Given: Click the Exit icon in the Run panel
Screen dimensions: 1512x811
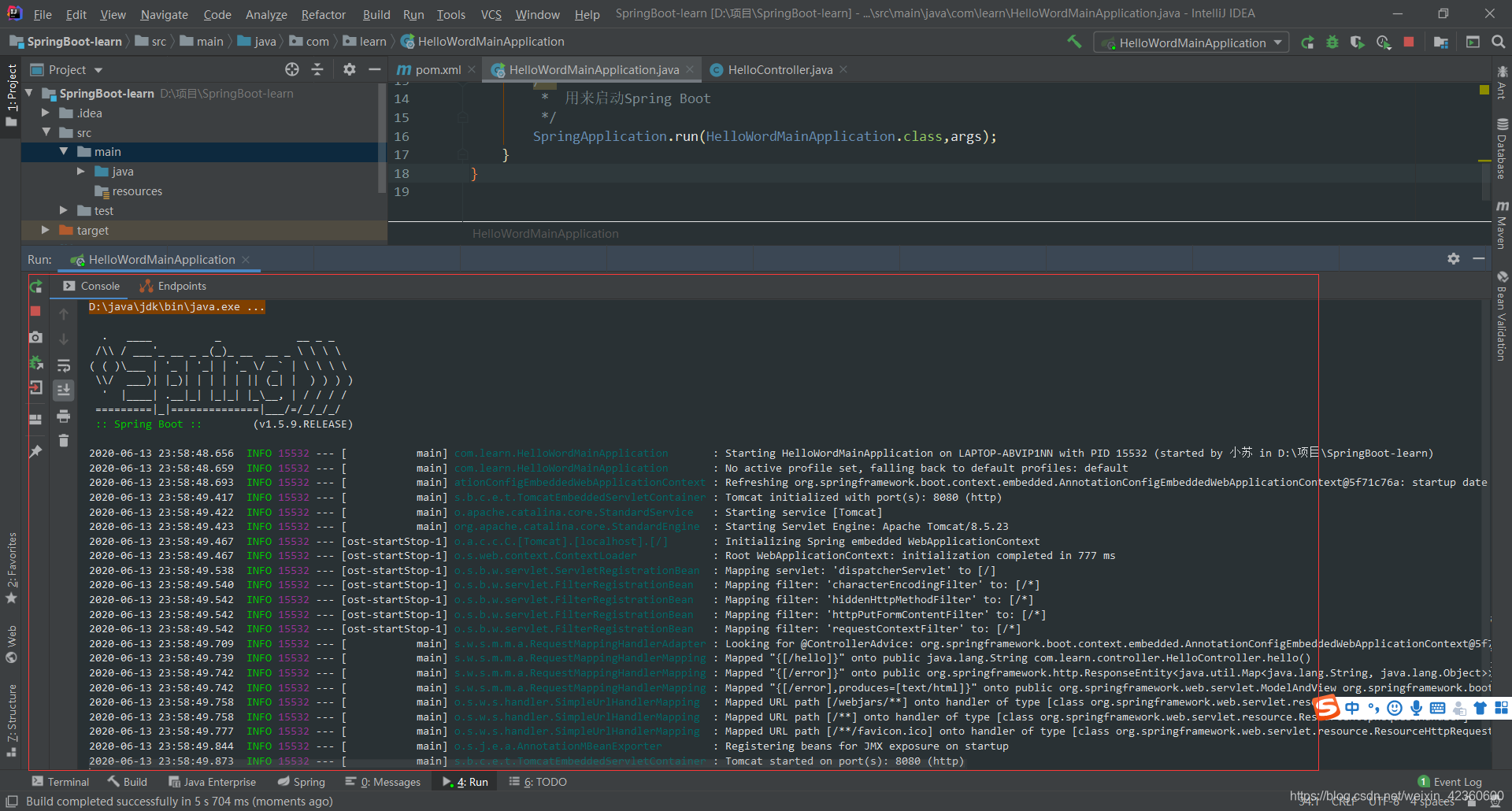Looking at the screenshot, I should pos(36,387).
